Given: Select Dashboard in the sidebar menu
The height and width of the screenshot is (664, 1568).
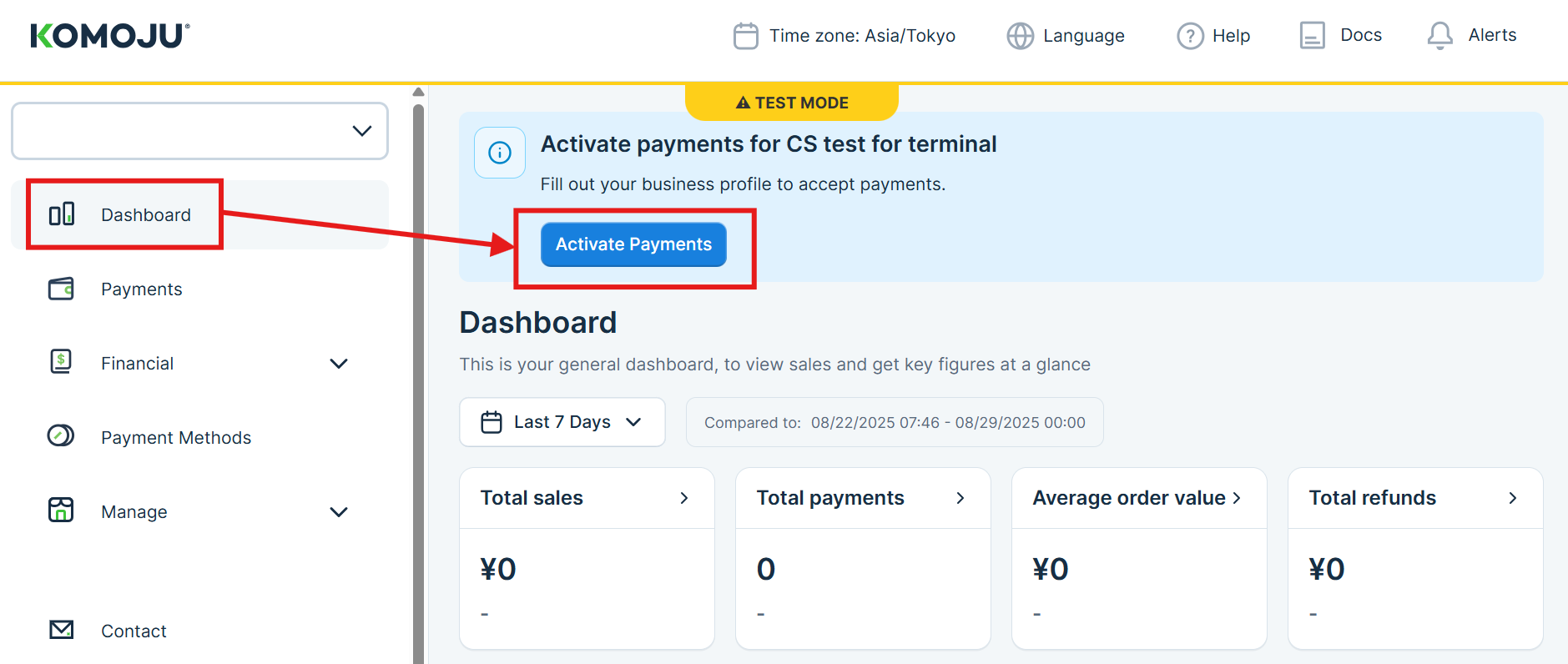Looking at the screenshot, I should 145,214.
